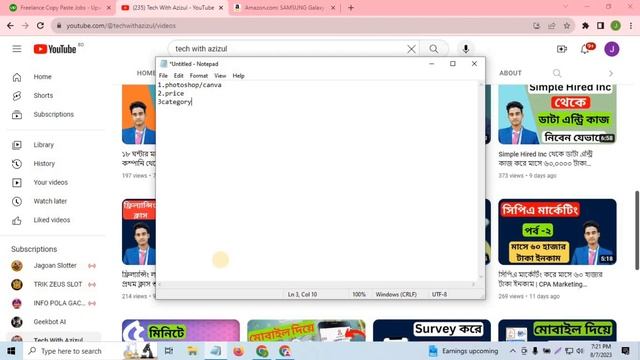Image resolution: width=640 pixels, height=360 pixels.
Task: Switch to the Amazon Samsung Galaxy tab
Action: 284,8
